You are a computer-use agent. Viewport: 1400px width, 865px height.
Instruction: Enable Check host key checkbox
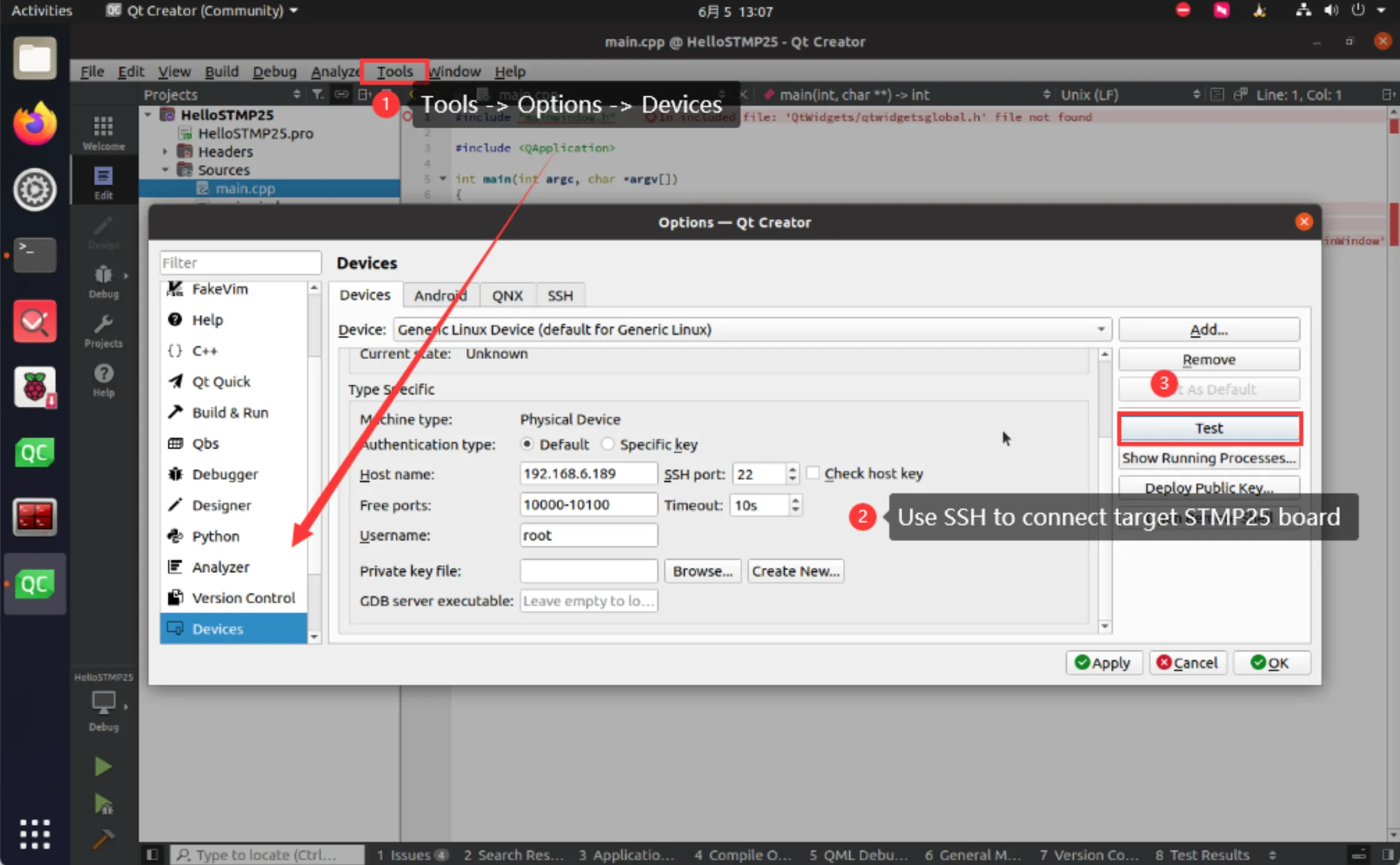[x=812, y=473]
